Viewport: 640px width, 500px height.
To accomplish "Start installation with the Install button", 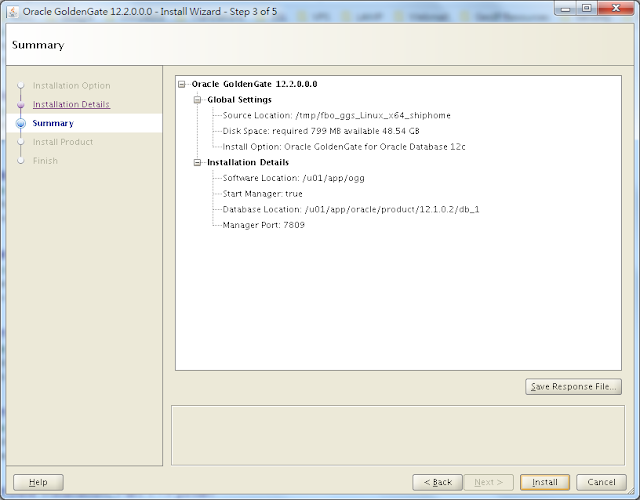I will coord(544,482).
